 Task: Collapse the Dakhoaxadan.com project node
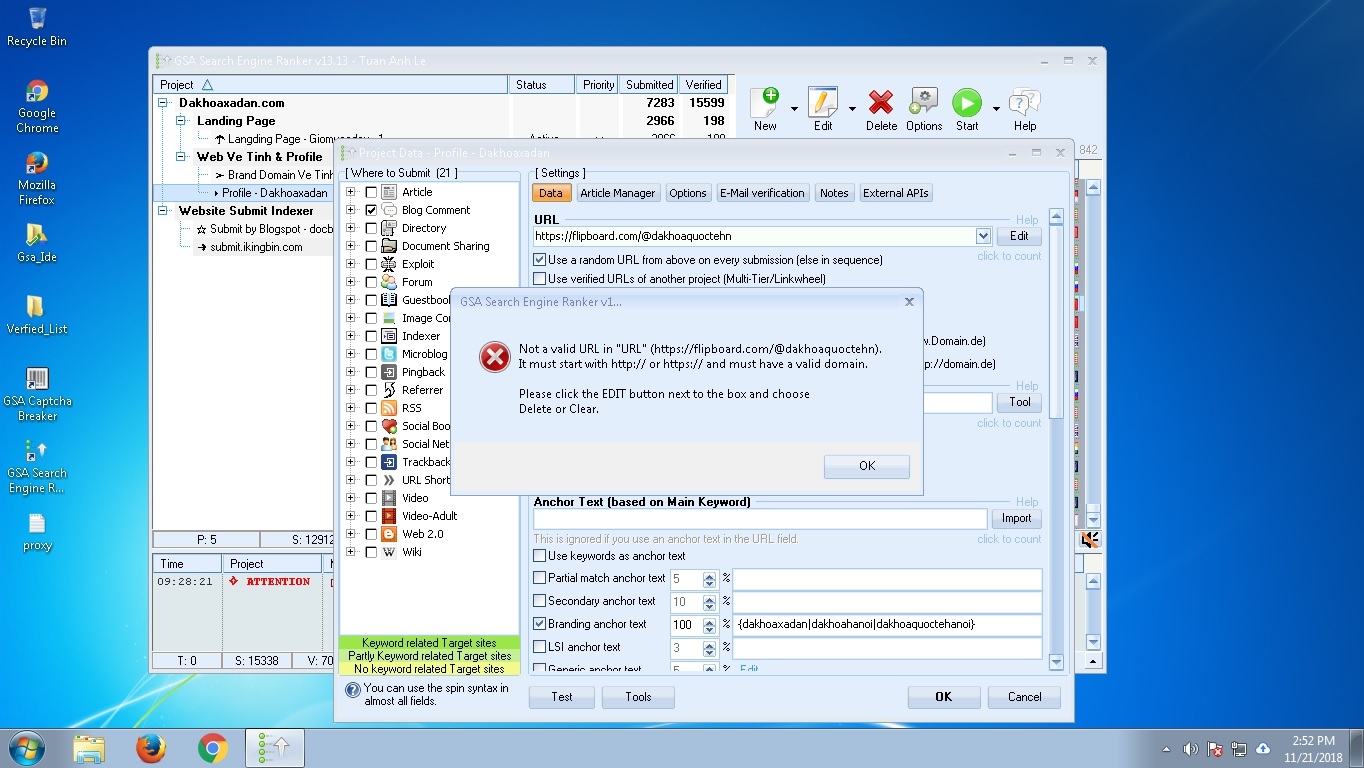coord(164,103)
